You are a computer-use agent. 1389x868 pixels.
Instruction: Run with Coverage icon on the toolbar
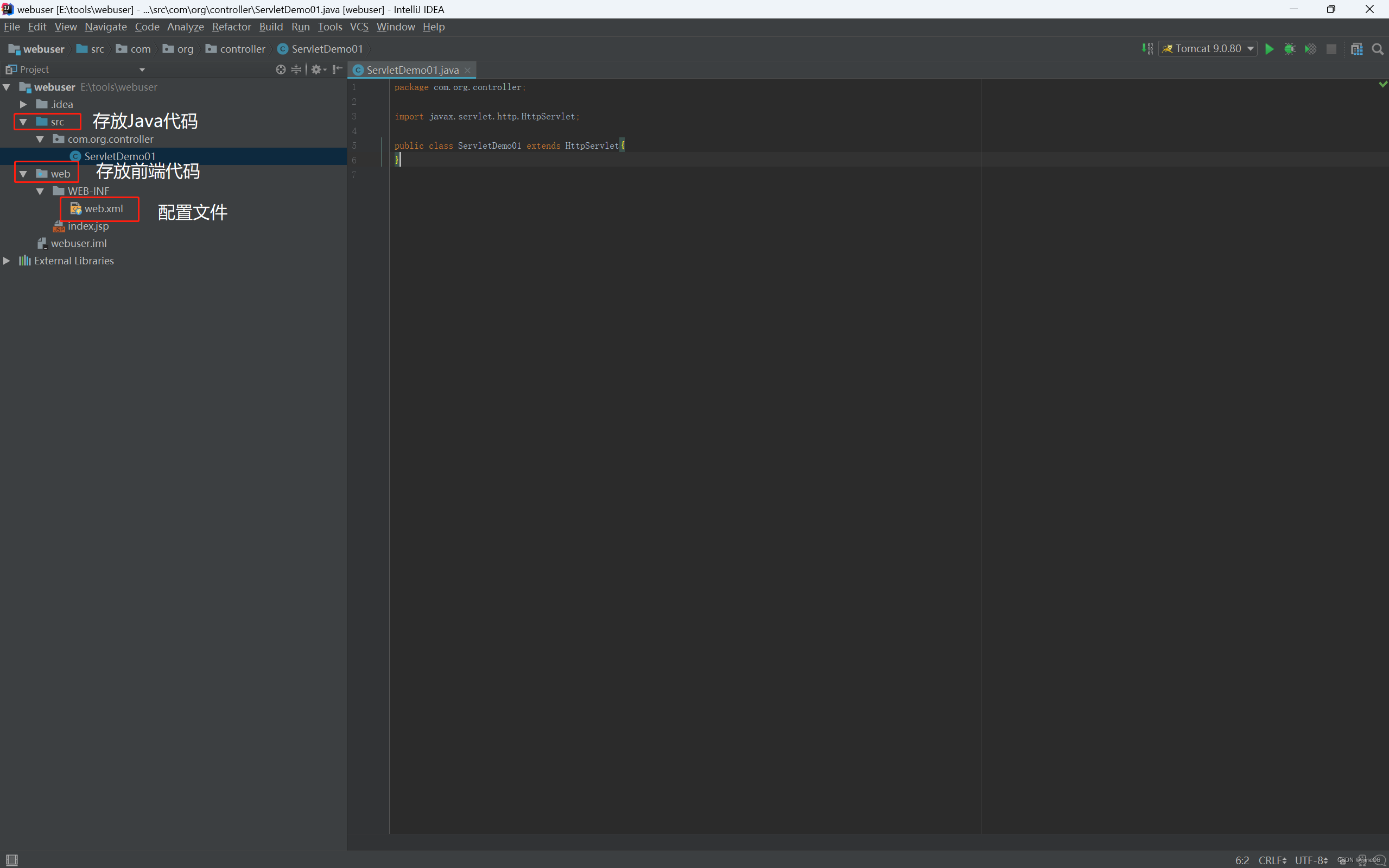point(1311,49)
